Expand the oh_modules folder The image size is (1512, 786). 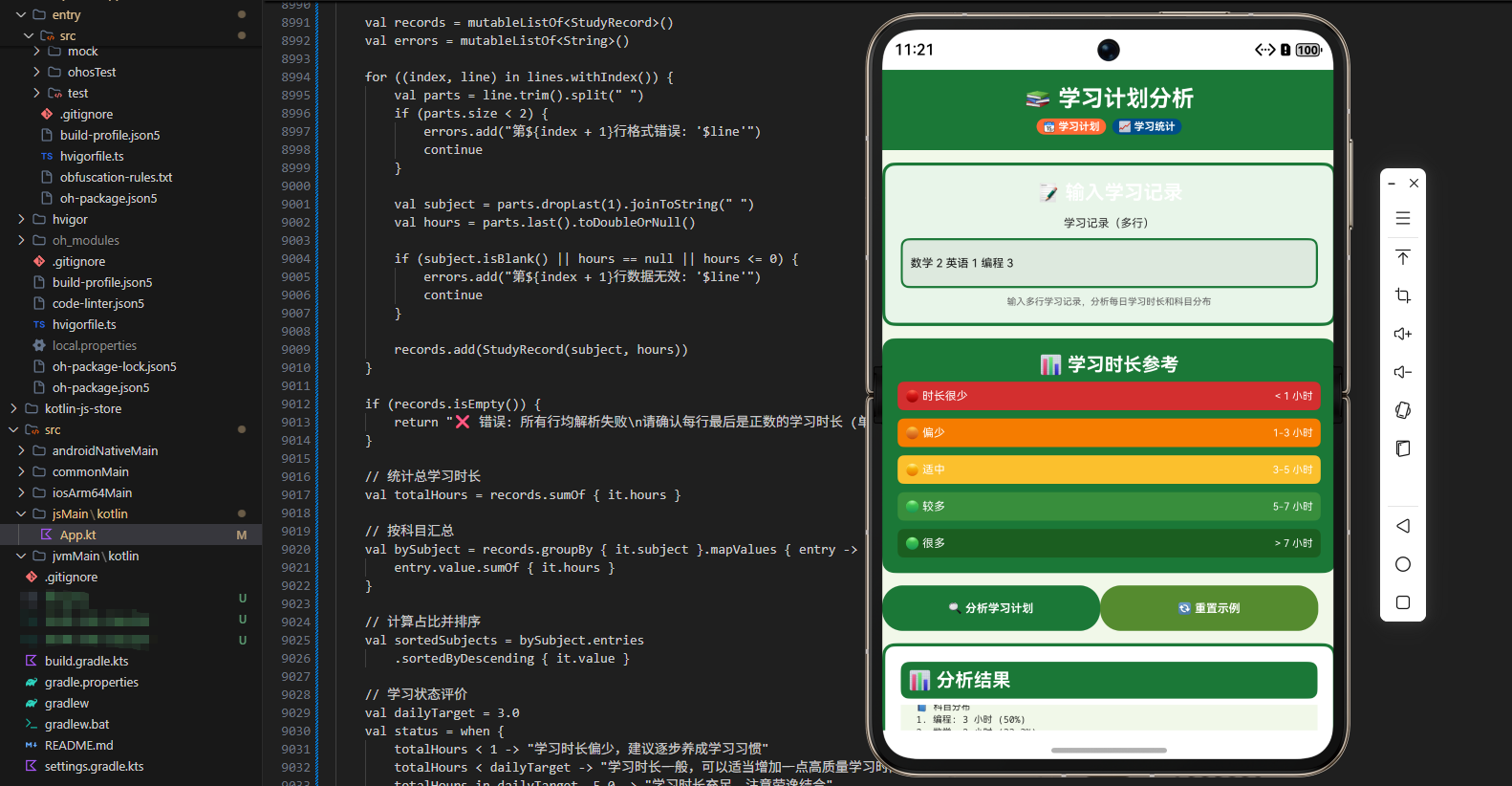pyautogui.click(x=21, y=240)
